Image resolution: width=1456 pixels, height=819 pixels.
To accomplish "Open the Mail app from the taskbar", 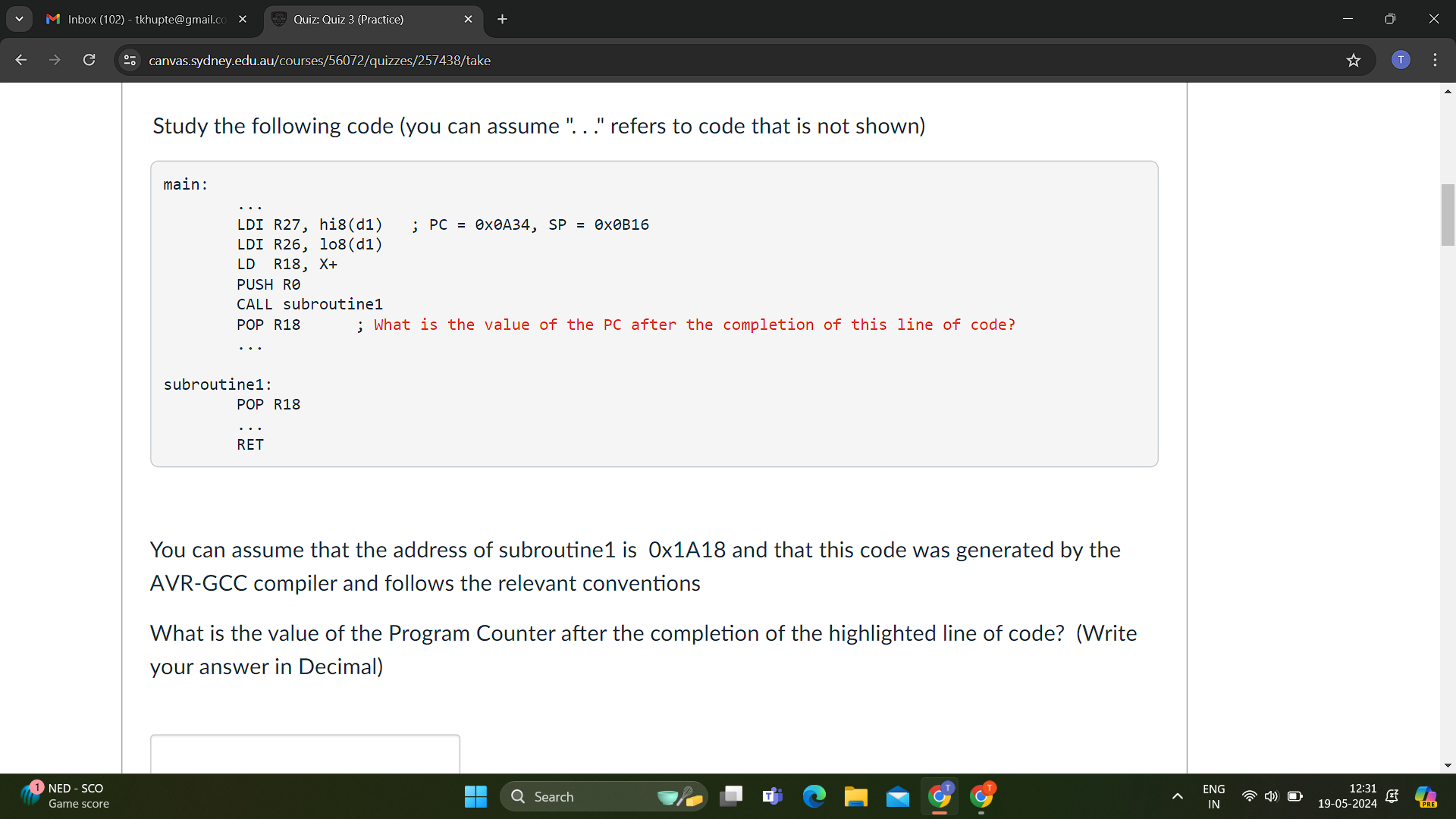I will pos(897,796).
